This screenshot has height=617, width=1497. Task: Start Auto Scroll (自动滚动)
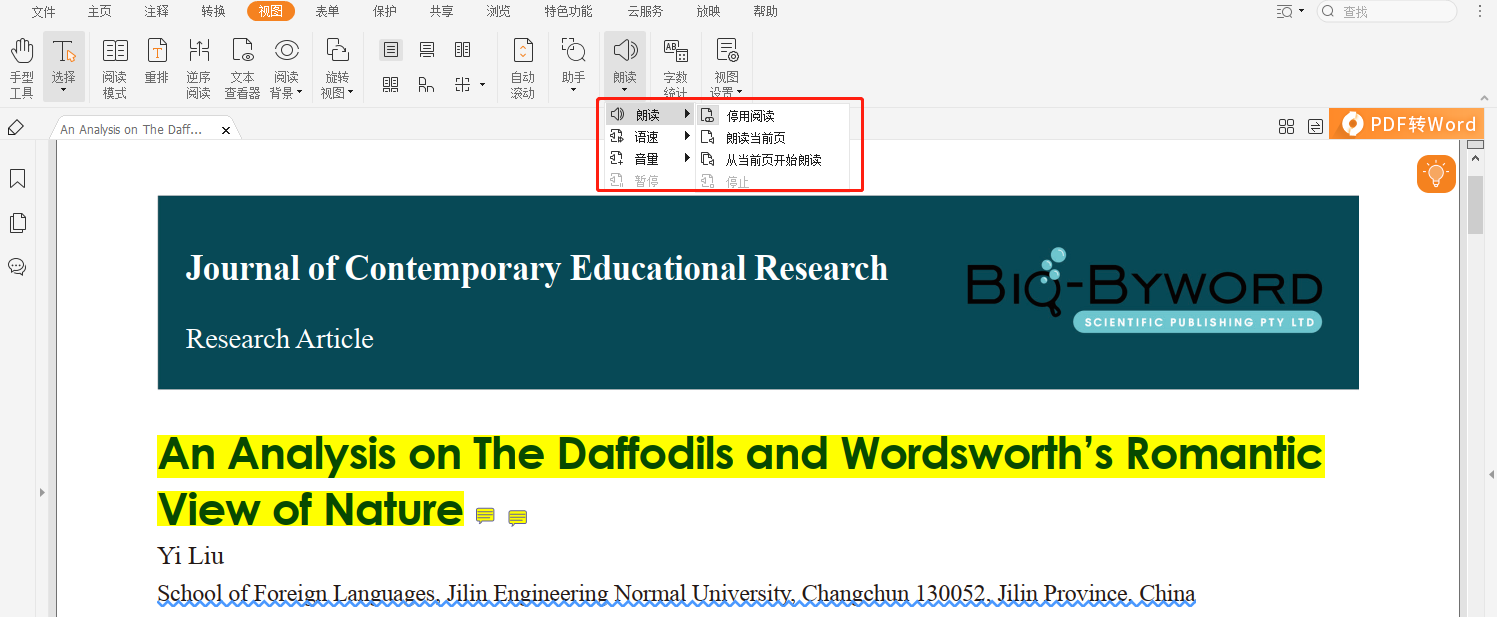tap(522, 67)
